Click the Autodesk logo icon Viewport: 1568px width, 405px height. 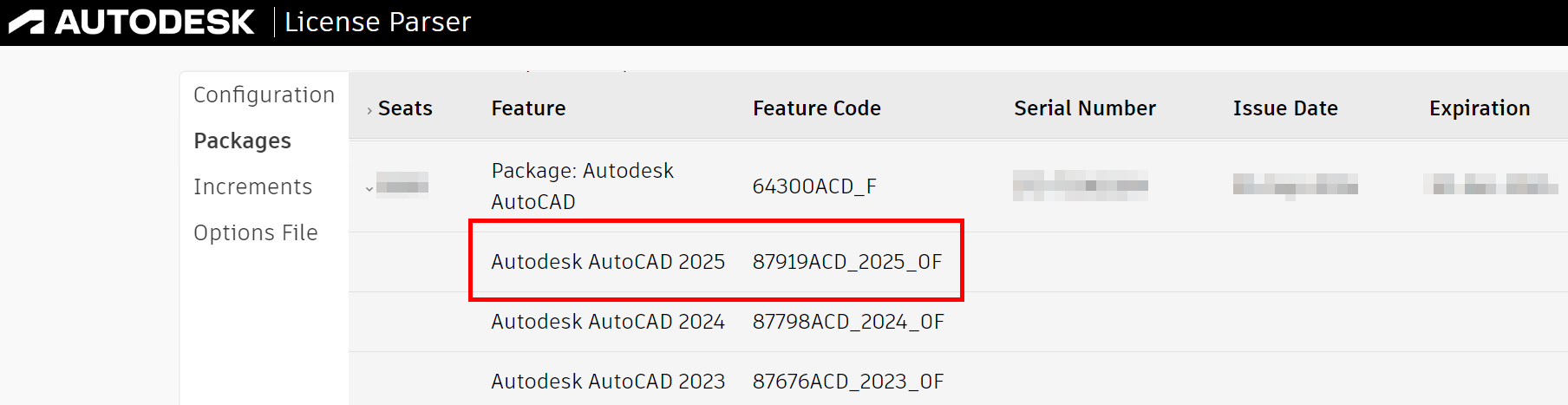pyautogui.click(x=27, y=22)
